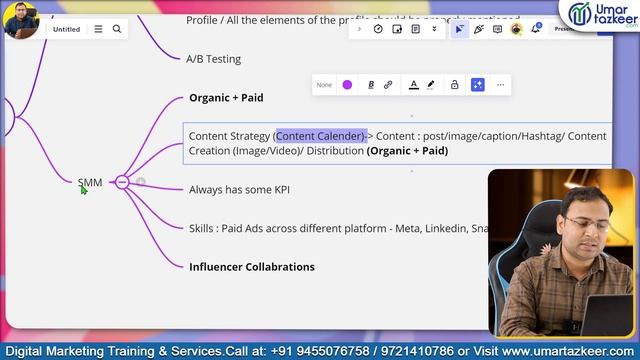This screenshot has height=360, width=640.
Task: Select the Influencer Collabrations node
Action: (252, 267)
